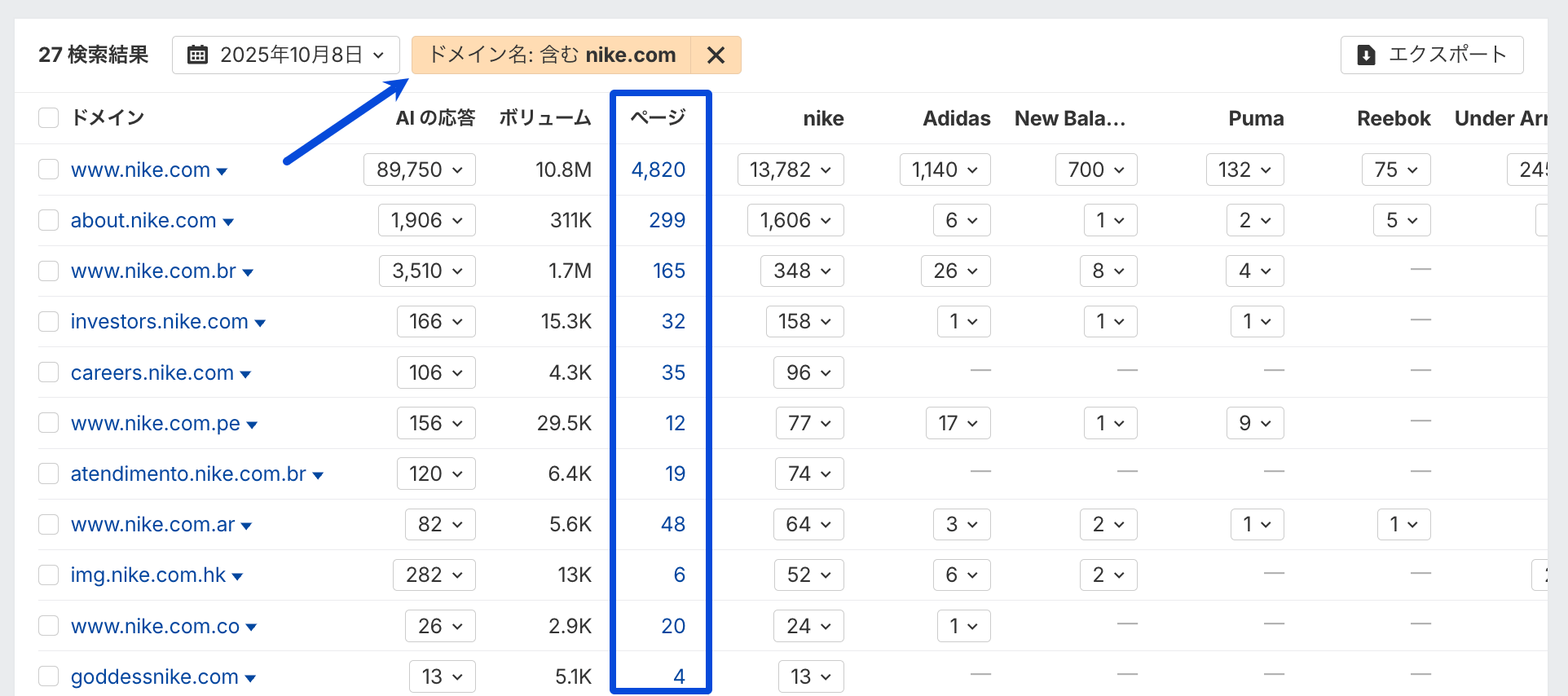Viewport: 1568px width, 696px height.
Task: Tick the select-all checkbox in header
Action: (49, 118)
